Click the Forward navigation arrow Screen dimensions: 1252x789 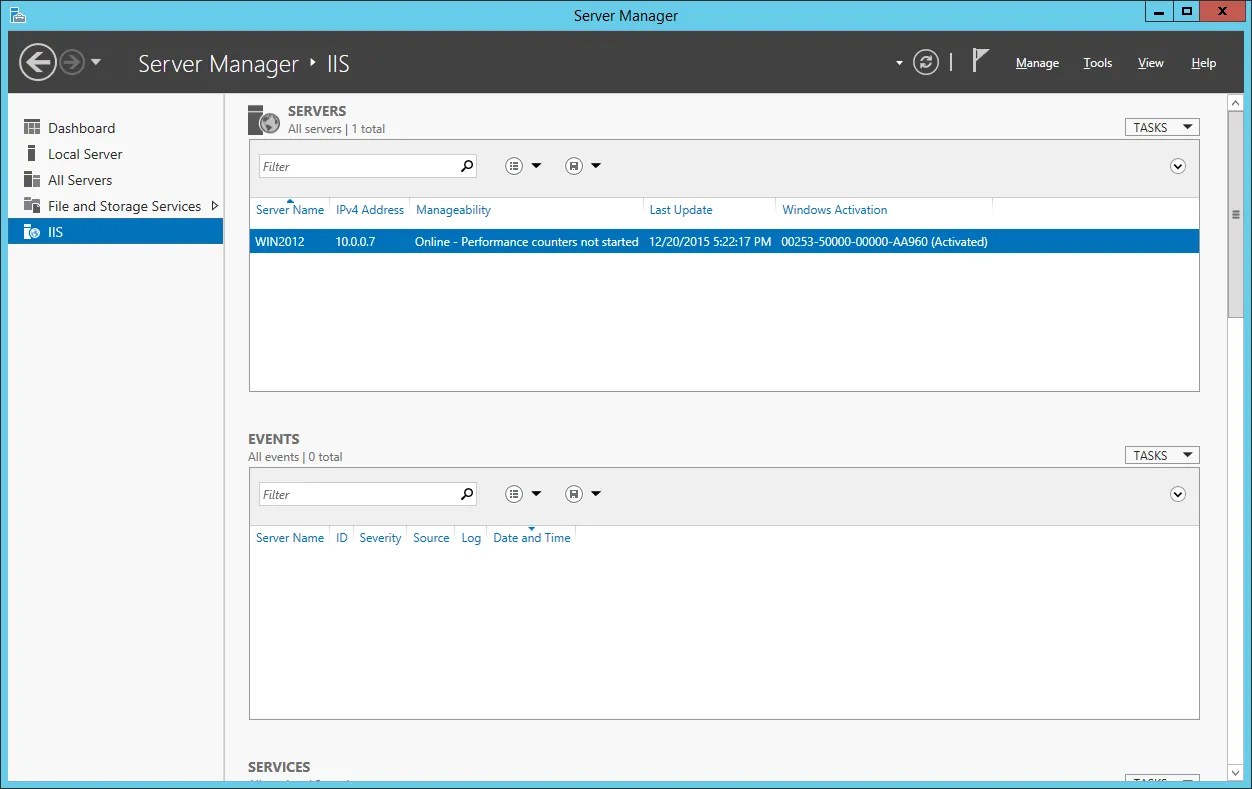(72, 63)
